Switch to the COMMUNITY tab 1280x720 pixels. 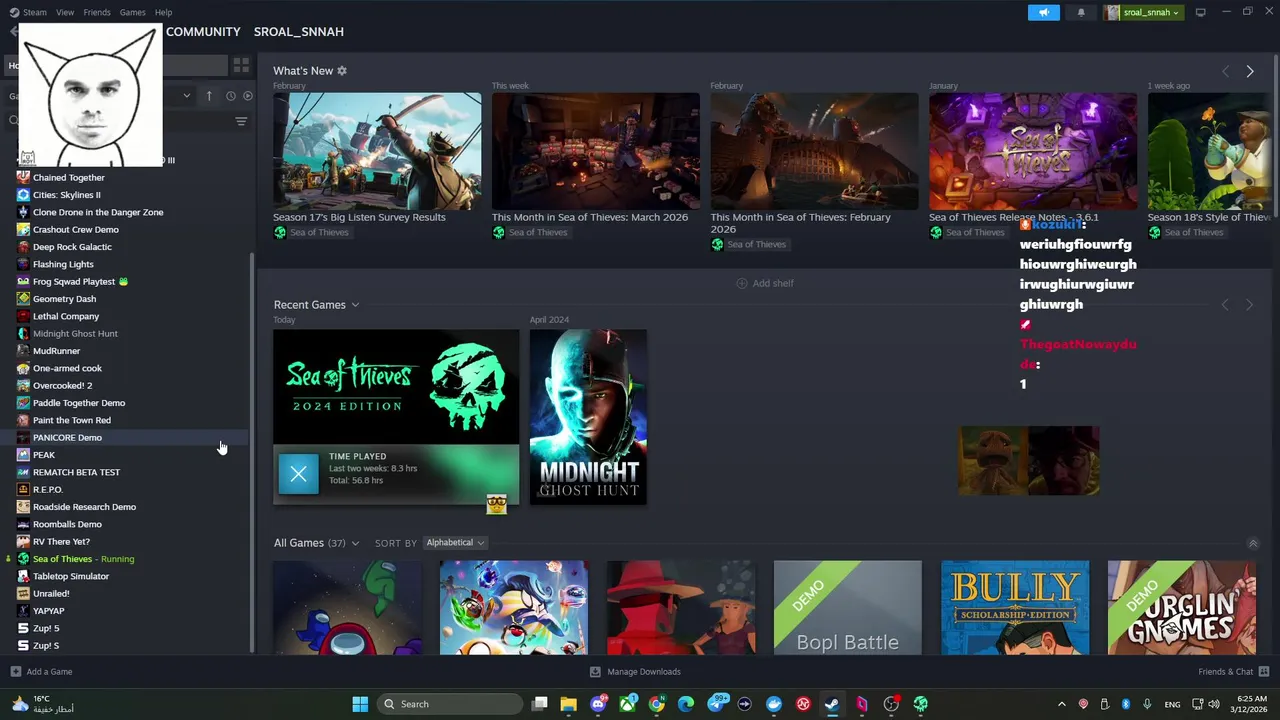pos(203,32)
